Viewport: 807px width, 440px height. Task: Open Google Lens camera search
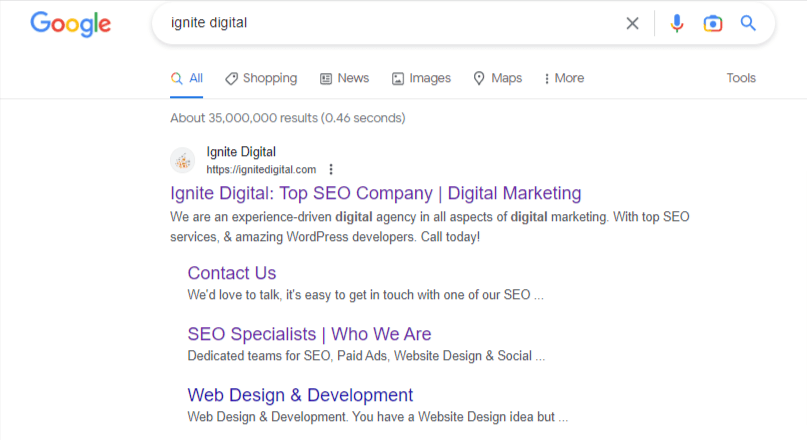point(712,24)
